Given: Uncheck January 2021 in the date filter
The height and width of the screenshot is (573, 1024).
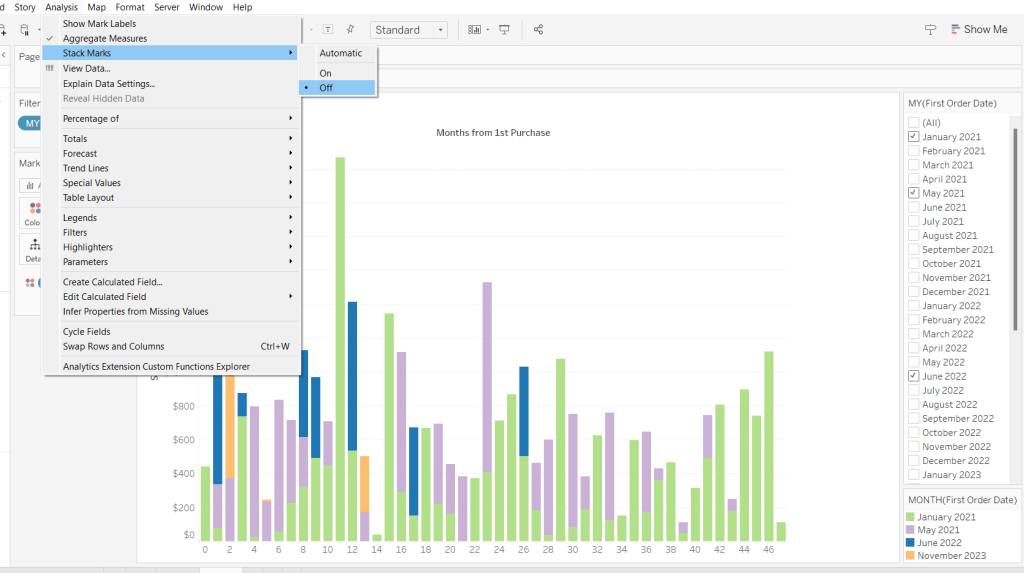Looking at the screenshot, I should pyautogui.click(x=914, y=137).
